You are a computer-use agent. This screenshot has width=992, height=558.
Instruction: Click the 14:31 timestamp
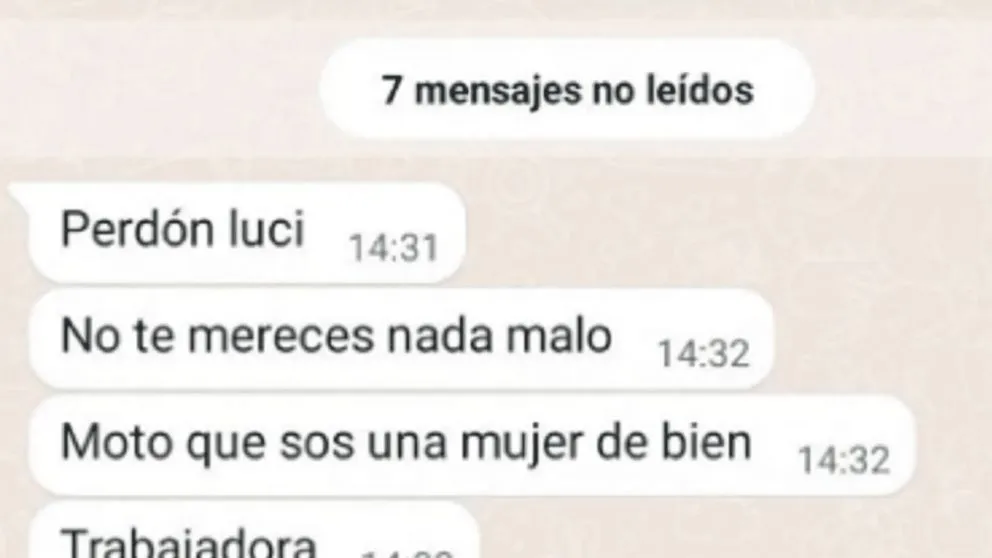point(394,247)
